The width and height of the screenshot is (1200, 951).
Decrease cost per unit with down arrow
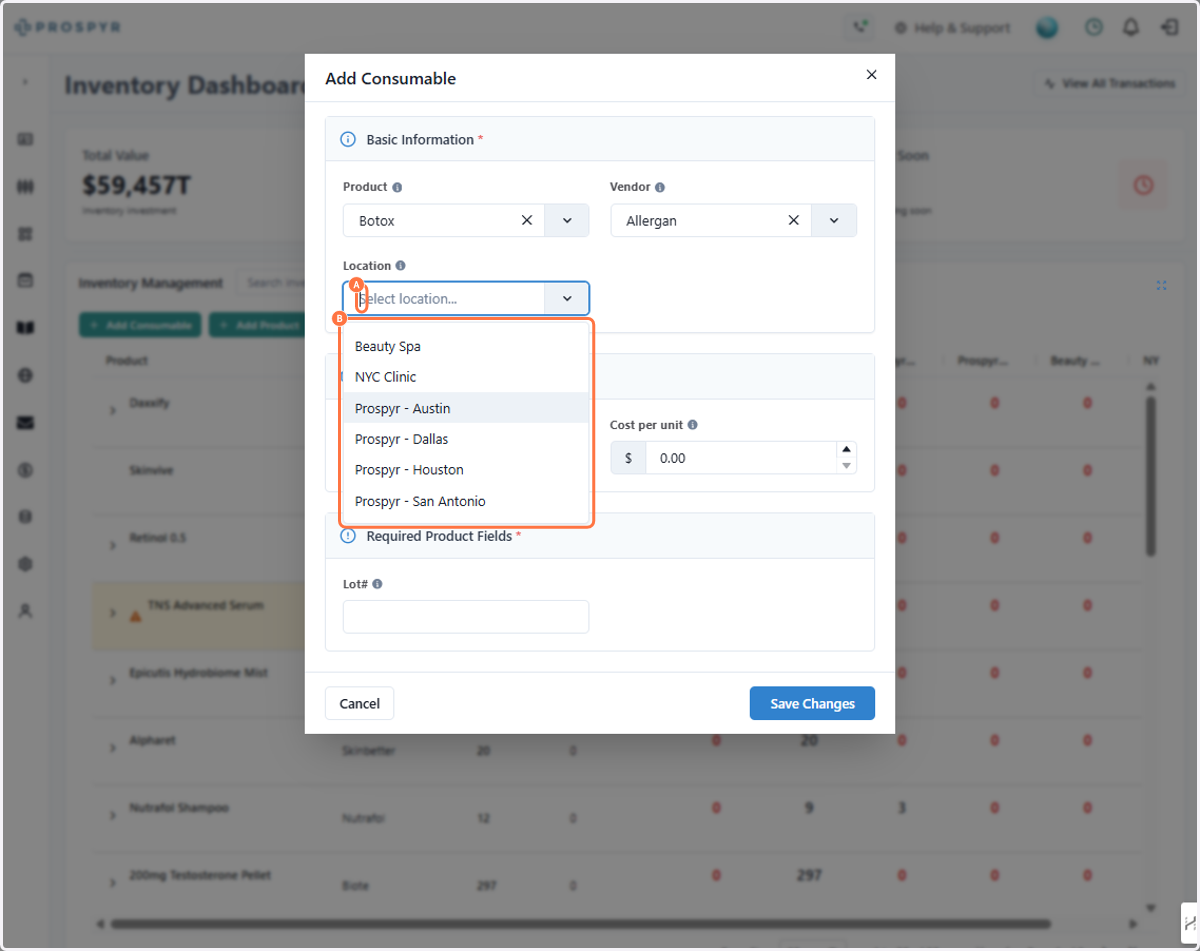pos(847,465)
